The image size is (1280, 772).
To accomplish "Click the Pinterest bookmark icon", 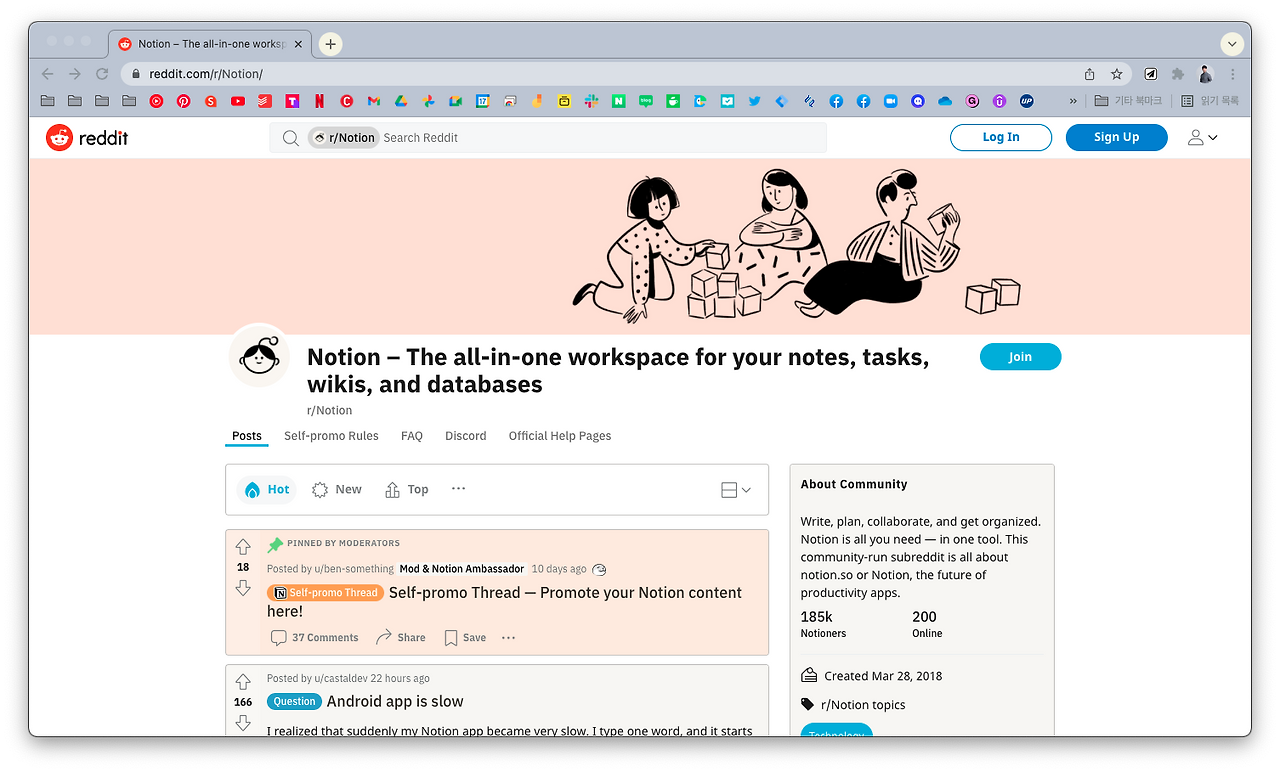I will 184,101.
